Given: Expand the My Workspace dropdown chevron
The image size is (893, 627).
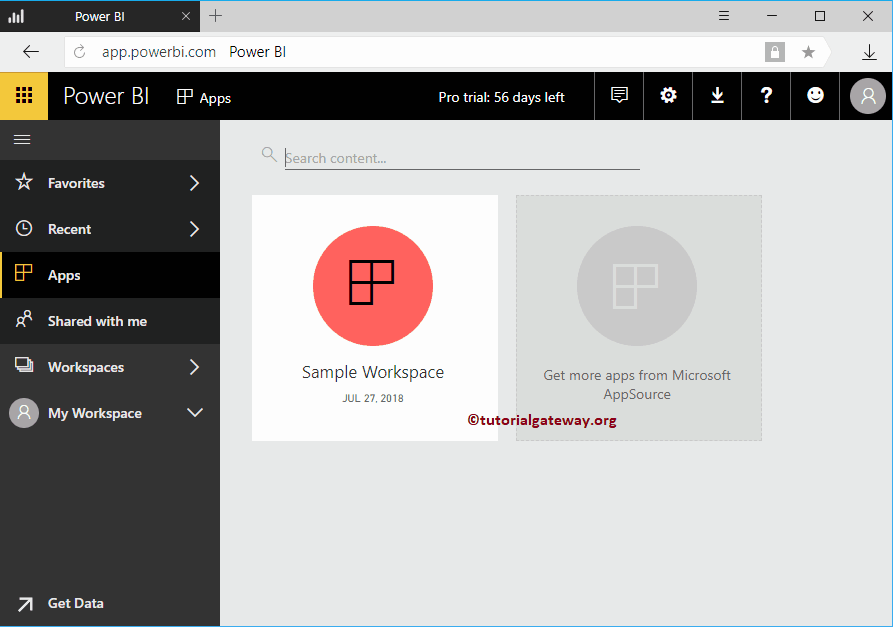Looking at the screenshot, I should [x=195, y=412].
